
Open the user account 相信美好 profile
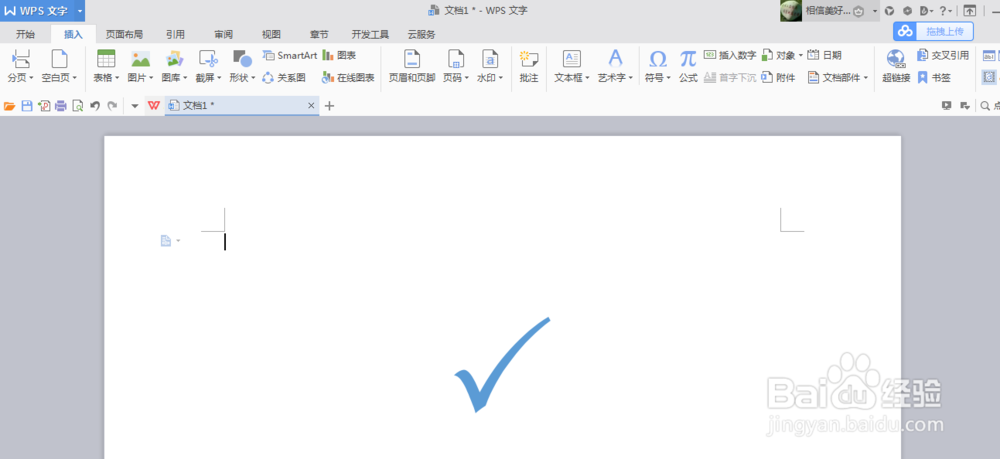(x=830, y=11)
